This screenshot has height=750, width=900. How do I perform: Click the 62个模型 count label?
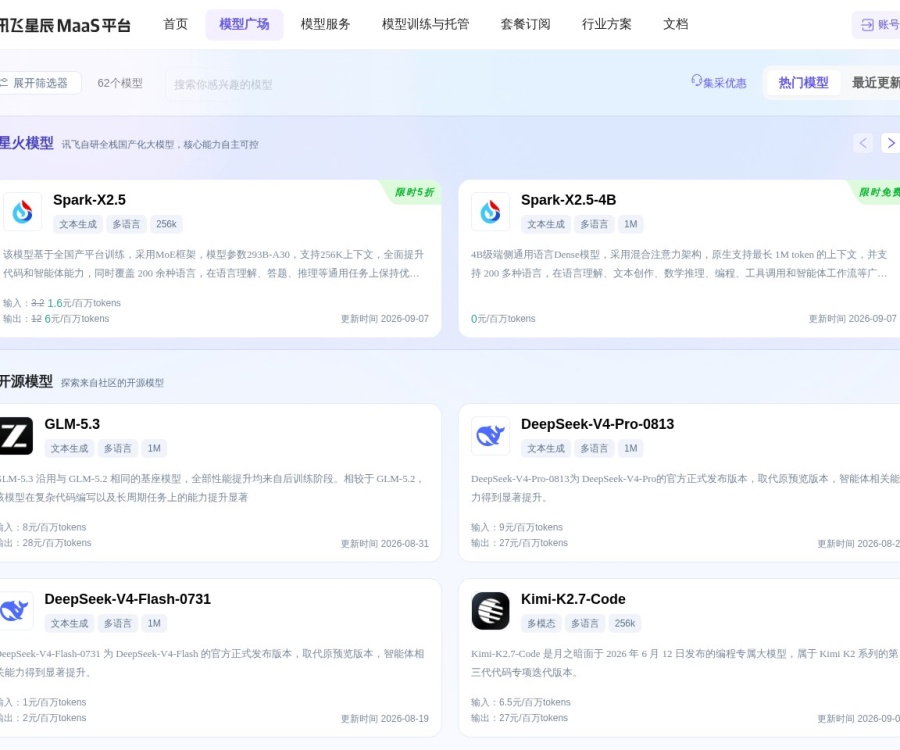point(120,83)
